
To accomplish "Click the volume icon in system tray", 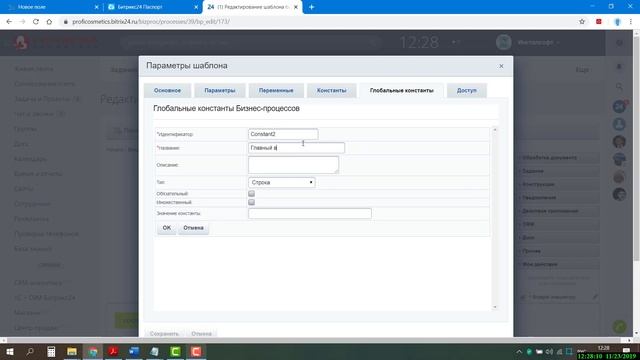I will click(x=549, y=351).
